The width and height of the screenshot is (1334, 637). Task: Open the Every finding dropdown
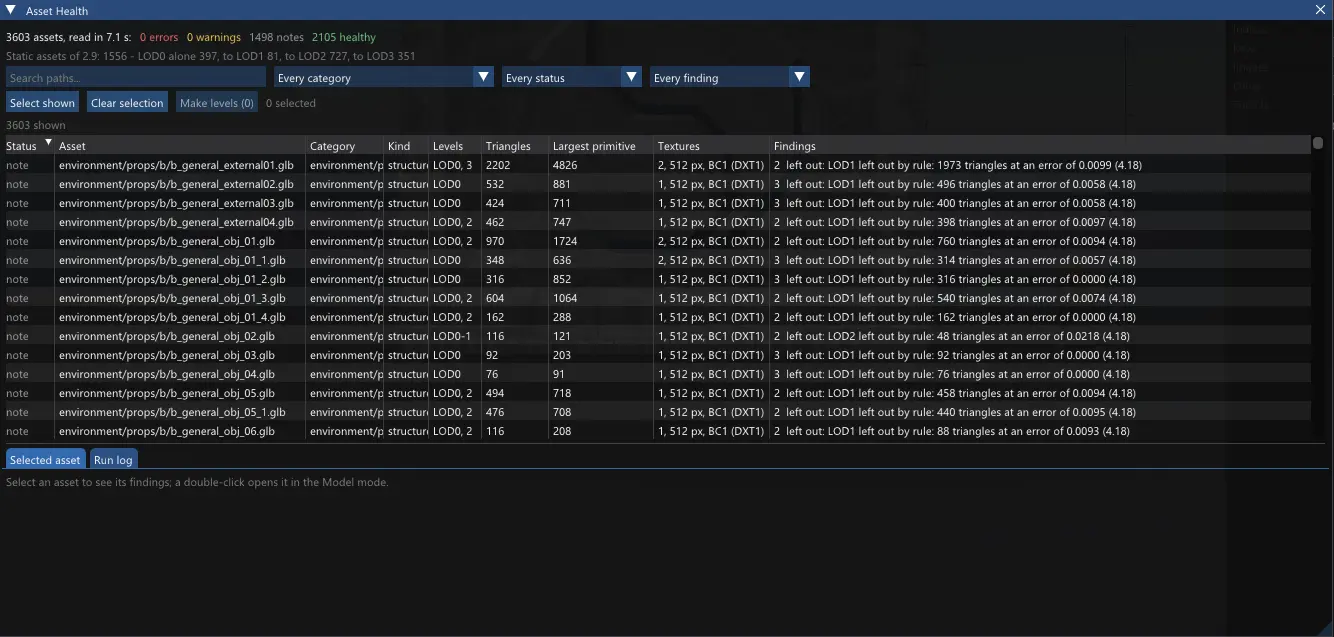pos(729,78)
